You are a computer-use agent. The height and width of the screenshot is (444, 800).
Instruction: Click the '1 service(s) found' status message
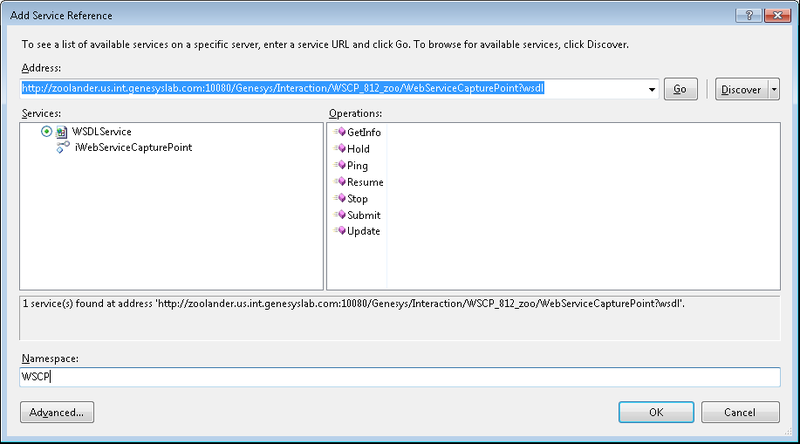tap(354, 304)
